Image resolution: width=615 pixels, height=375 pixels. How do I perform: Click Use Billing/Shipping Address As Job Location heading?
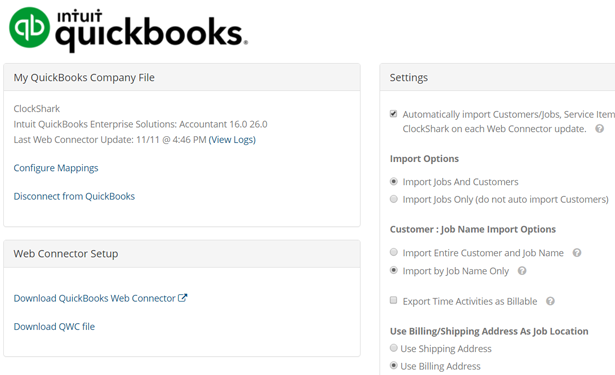point(489,331)
